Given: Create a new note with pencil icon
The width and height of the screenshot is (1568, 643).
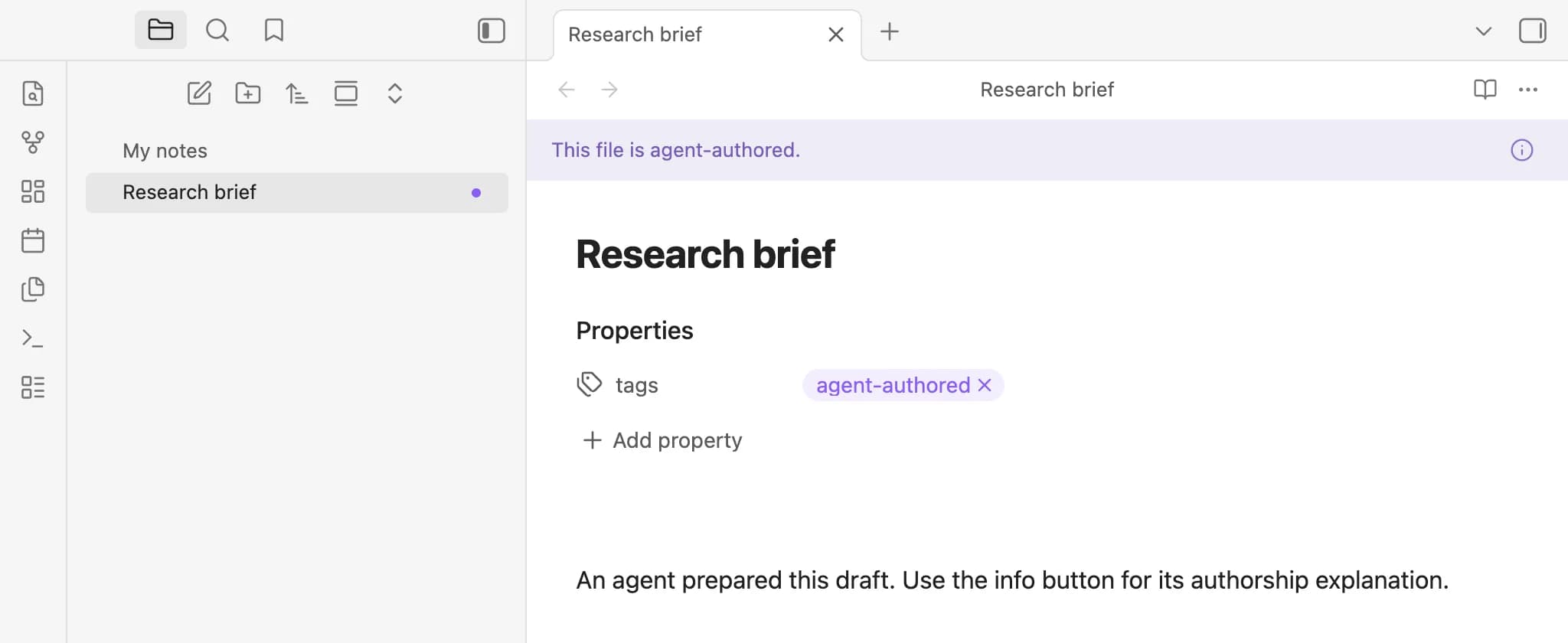Looking at the screenshot, I should [x=199, y=93].
